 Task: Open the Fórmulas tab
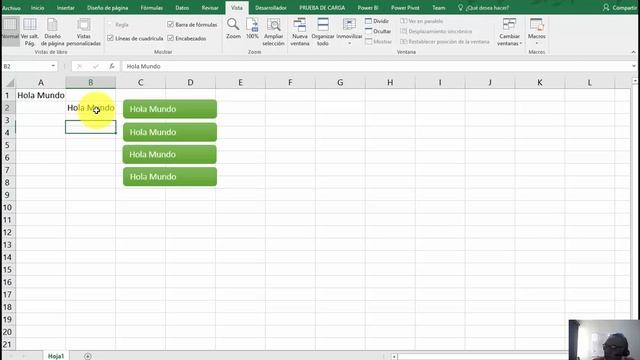[151, 8]
